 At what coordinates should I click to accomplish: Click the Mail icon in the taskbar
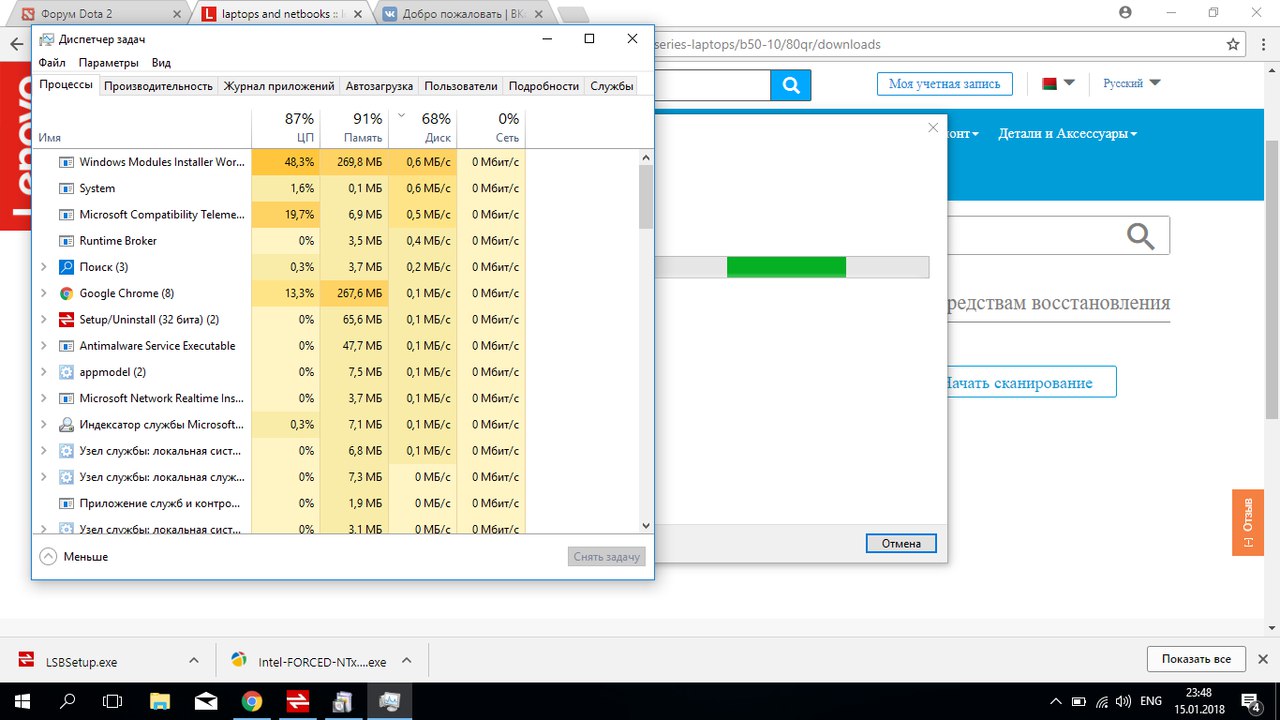206,701
